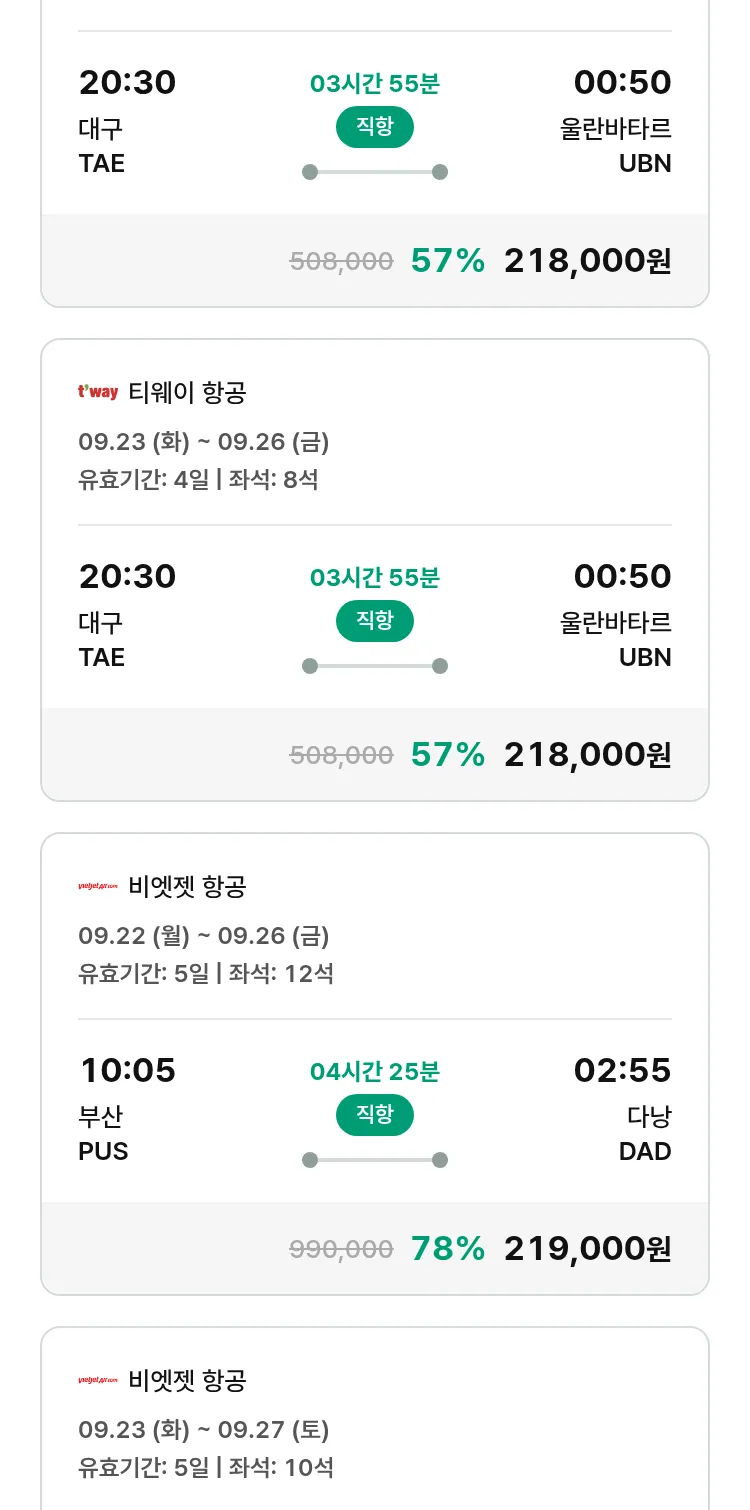
Task: Open the 219,000원 fare
Action: point(587,1248)
